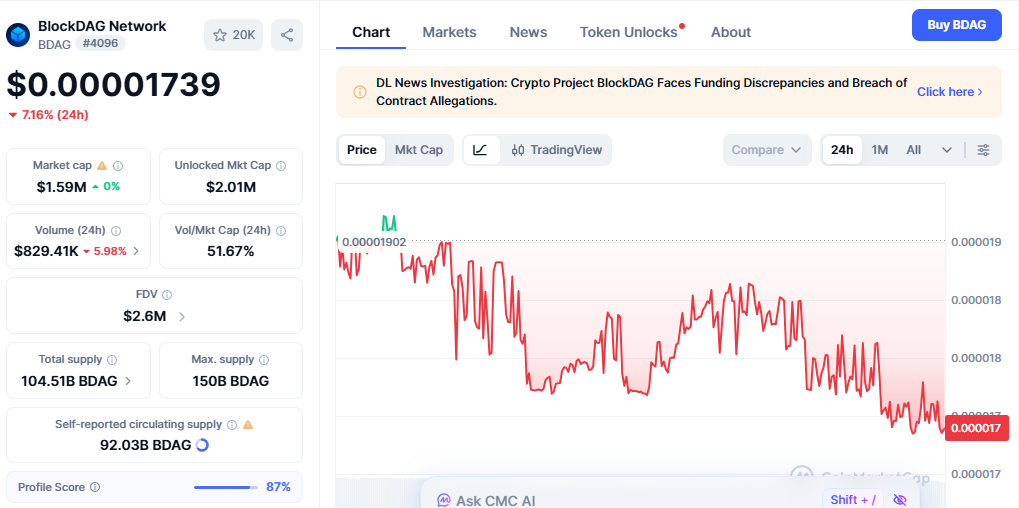Screen dimensions: 1019x508
Task: Click the Ask CMC AI logo icon
Action: [444, 500]
